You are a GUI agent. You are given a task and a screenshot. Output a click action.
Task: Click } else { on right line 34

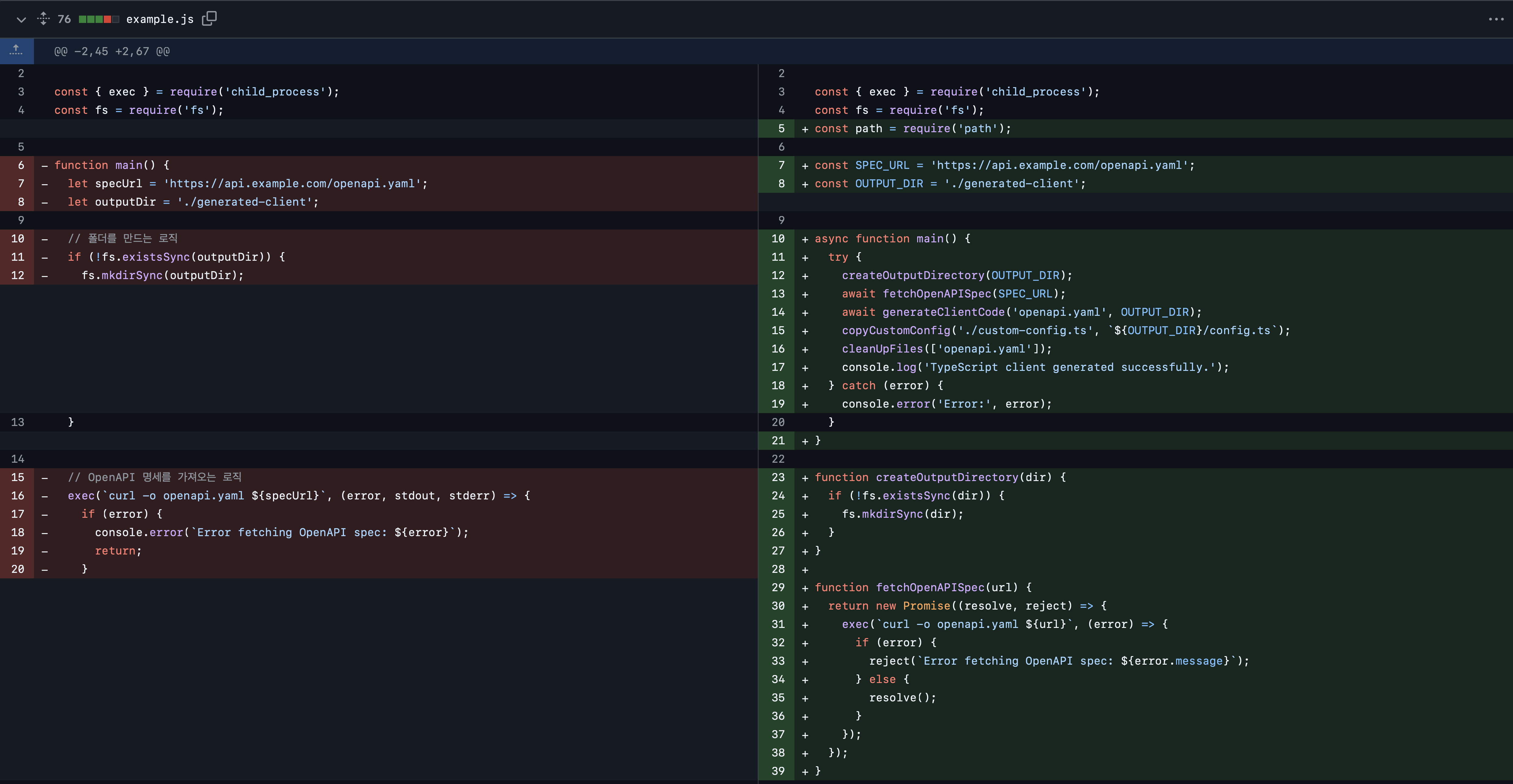[x=882, y=679]
